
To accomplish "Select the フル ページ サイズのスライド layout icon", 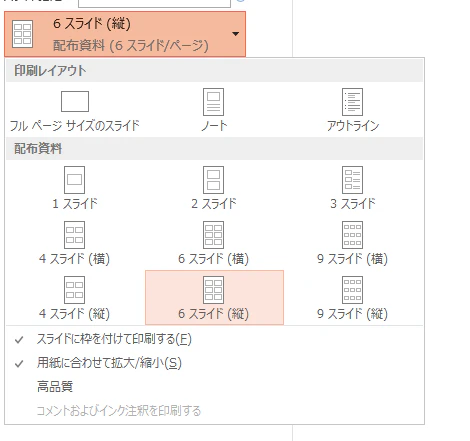I will click(75, 101).
